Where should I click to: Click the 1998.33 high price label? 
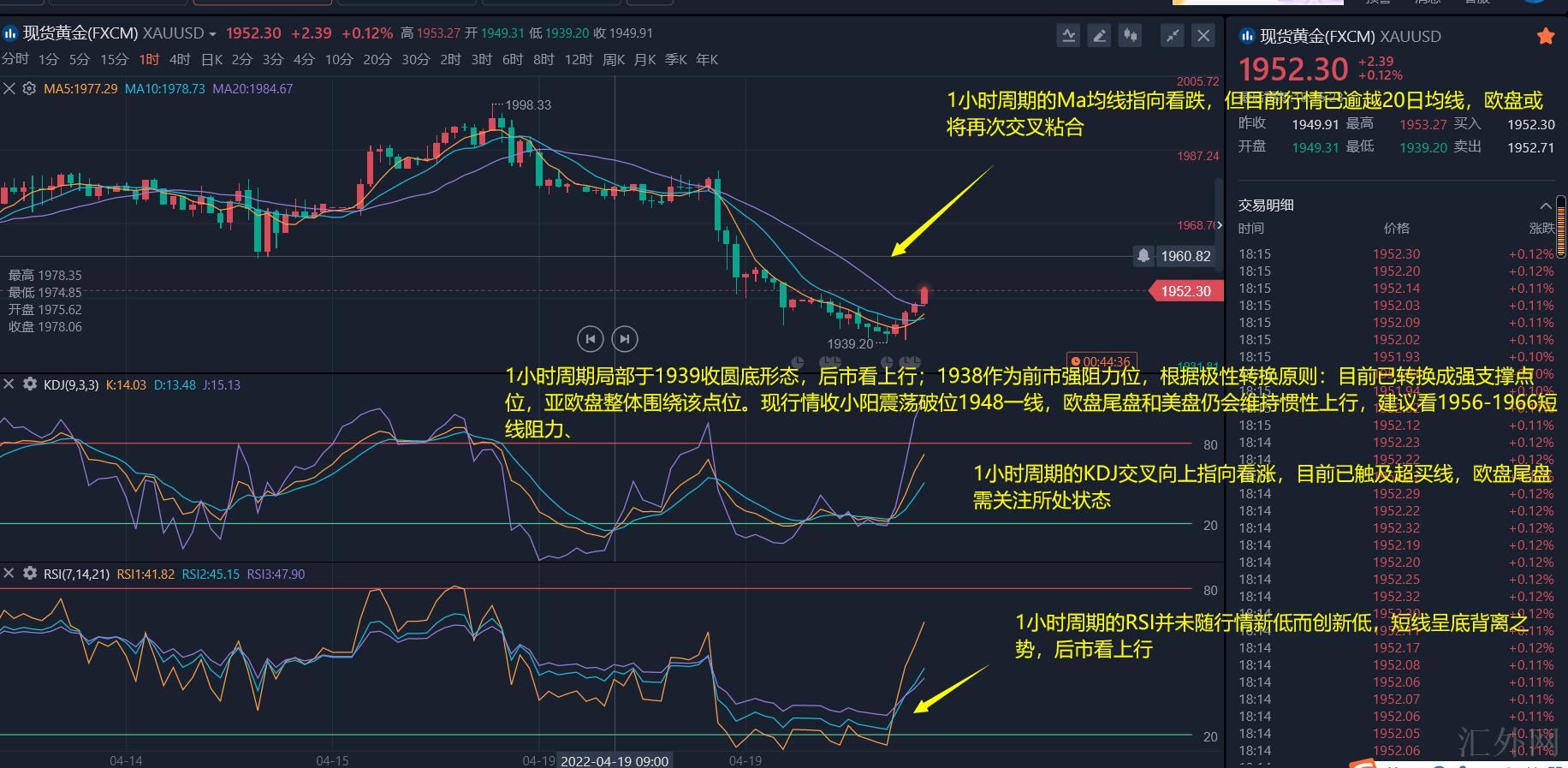click(528, 105)
